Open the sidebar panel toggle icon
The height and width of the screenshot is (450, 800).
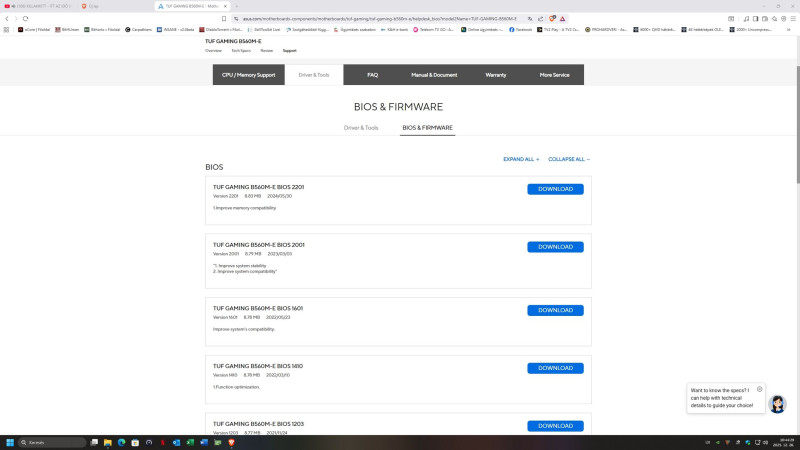point(756,19)
